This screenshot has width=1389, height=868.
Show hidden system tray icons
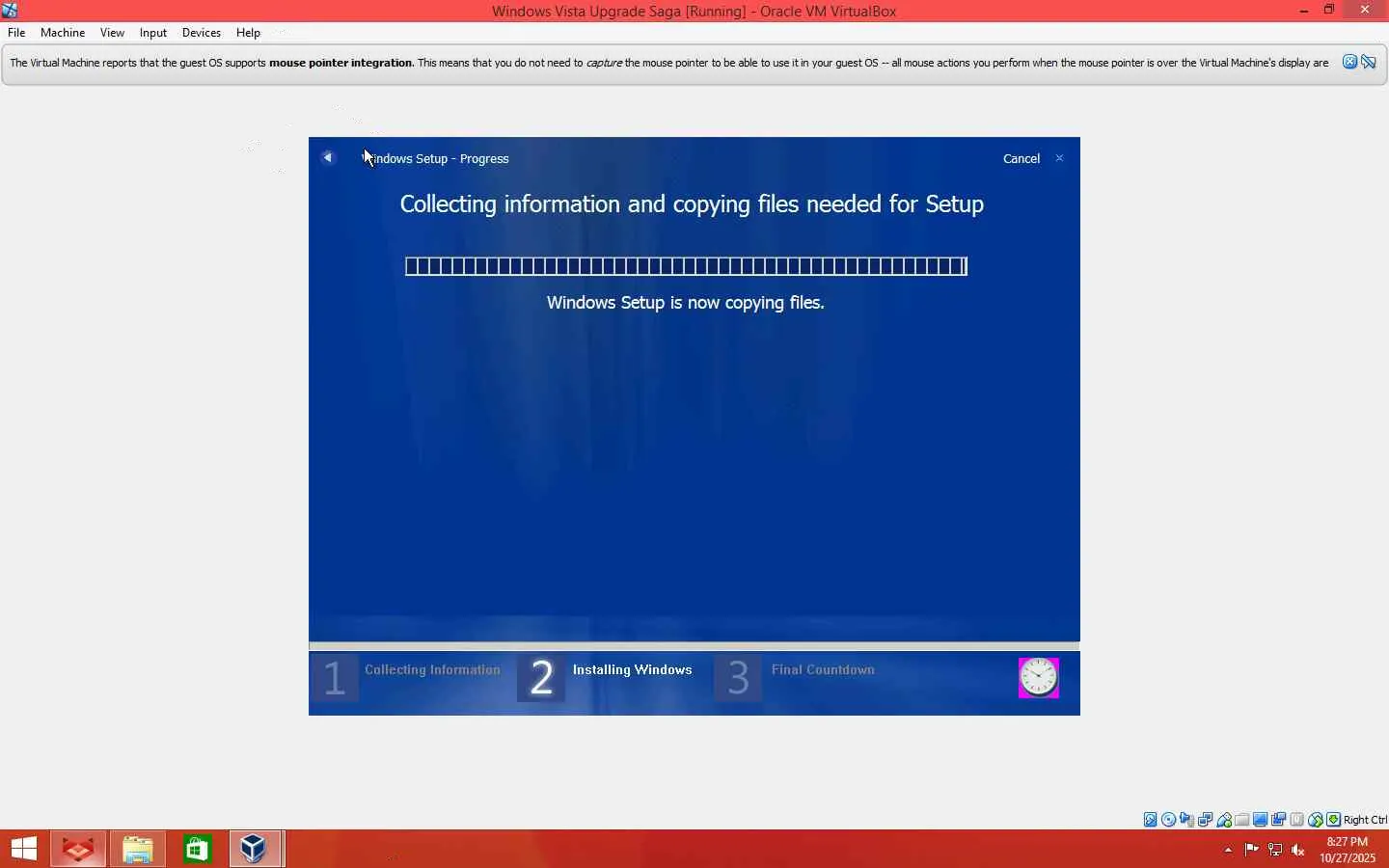(1228, 850)
